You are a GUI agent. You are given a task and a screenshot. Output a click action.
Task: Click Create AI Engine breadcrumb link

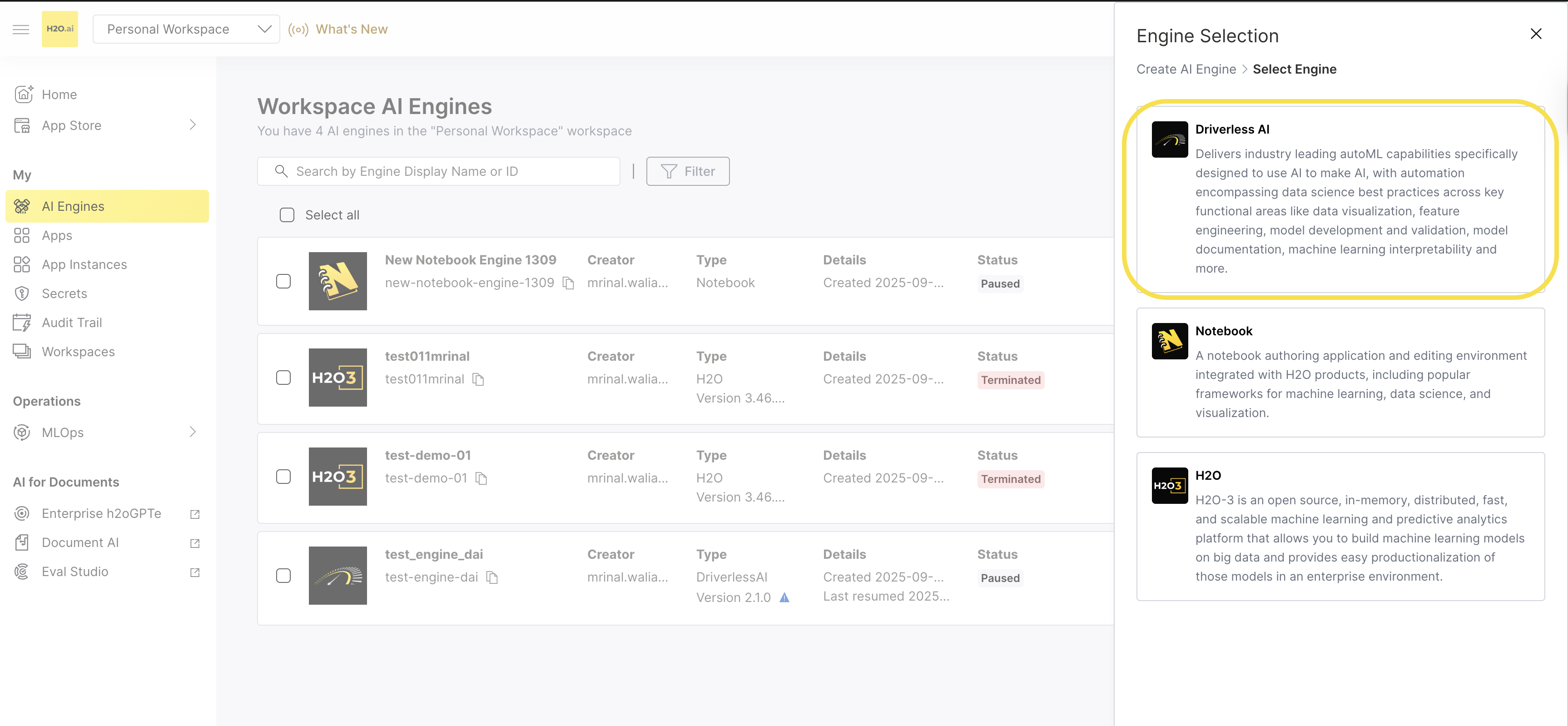pos(1186,70)
